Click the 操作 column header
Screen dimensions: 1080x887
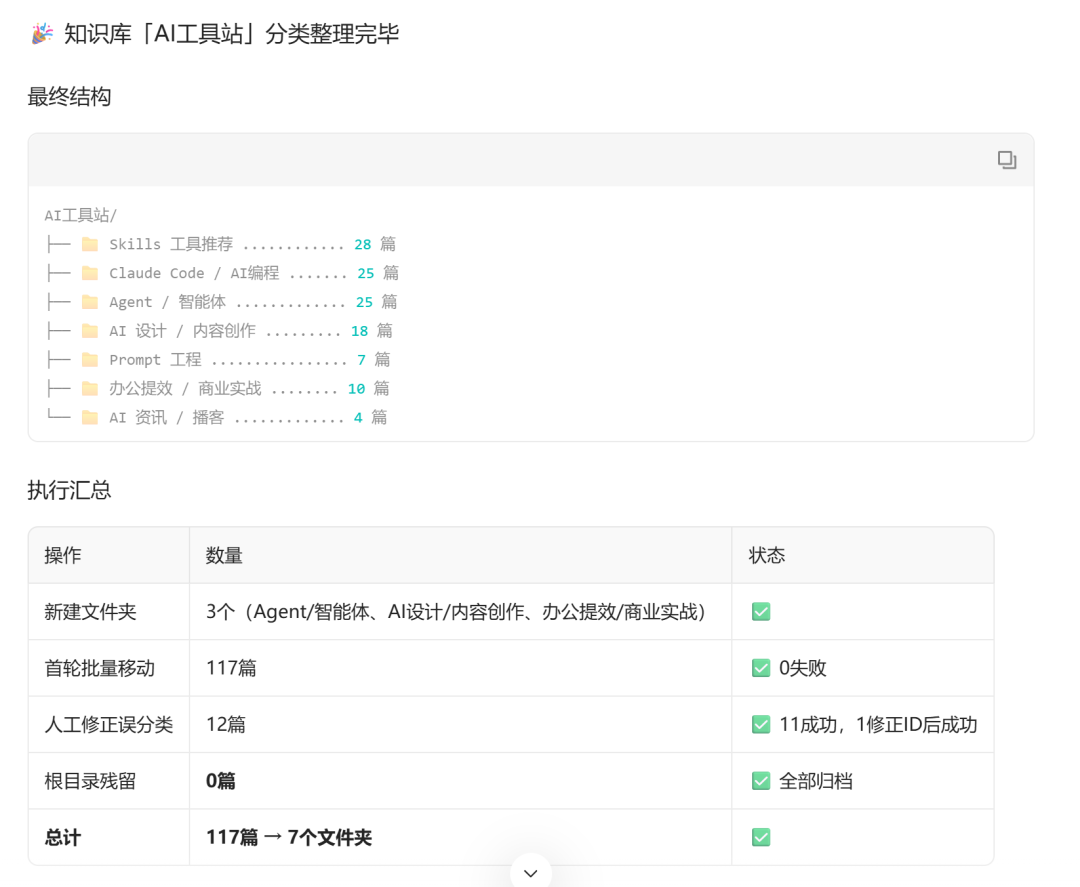pyautogui.click(x=63, y=555)
